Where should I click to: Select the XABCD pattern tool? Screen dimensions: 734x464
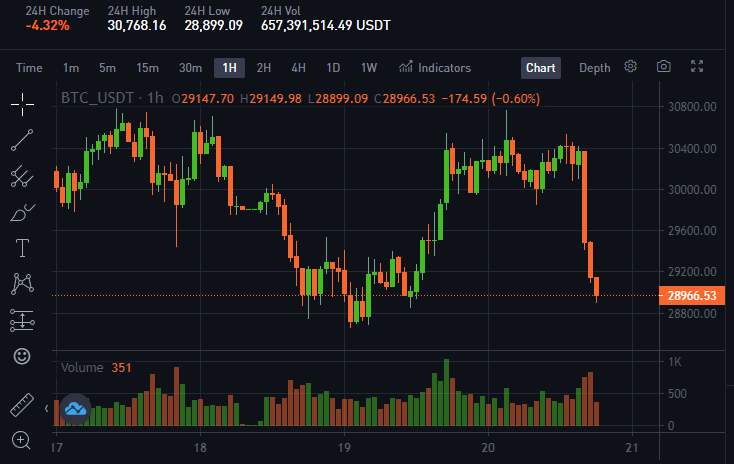pyautogui.click(x=22, y=284)
